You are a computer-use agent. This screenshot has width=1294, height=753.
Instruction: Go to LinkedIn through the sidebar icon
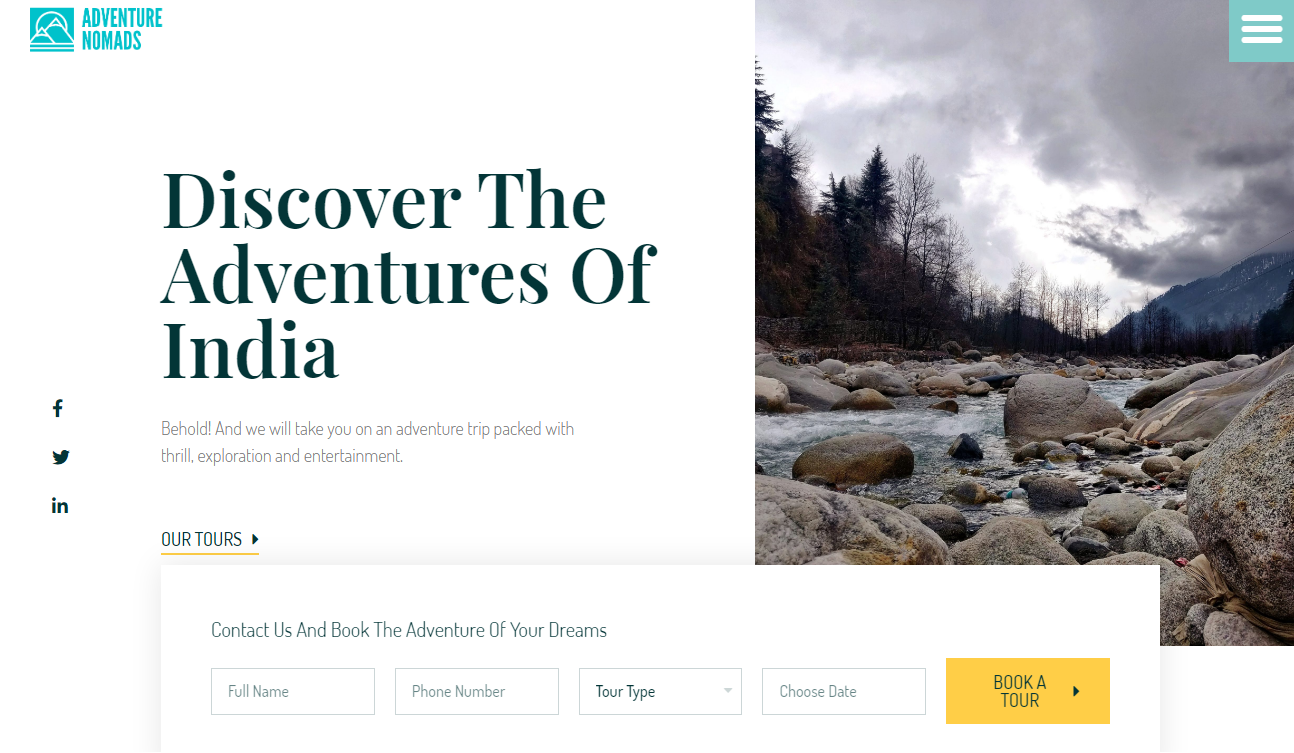(60, 506)
